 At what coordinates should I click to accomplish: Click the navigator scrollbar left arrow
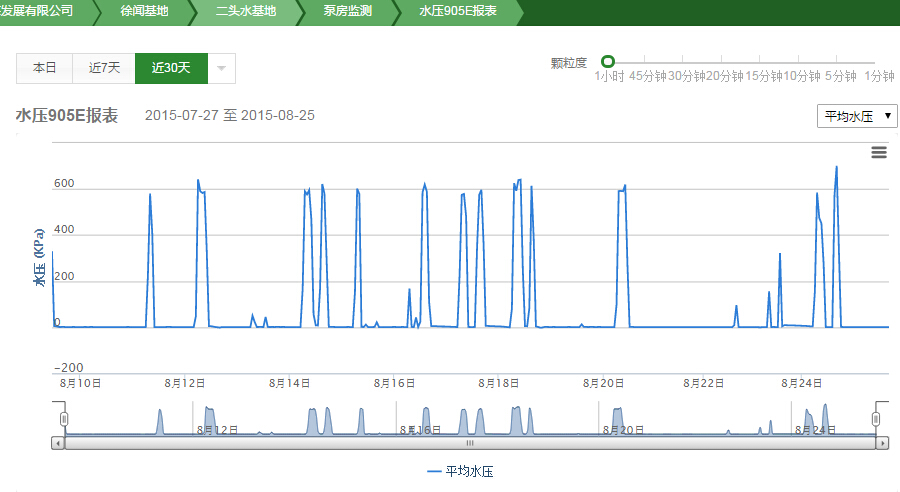(x=58, y=442)
